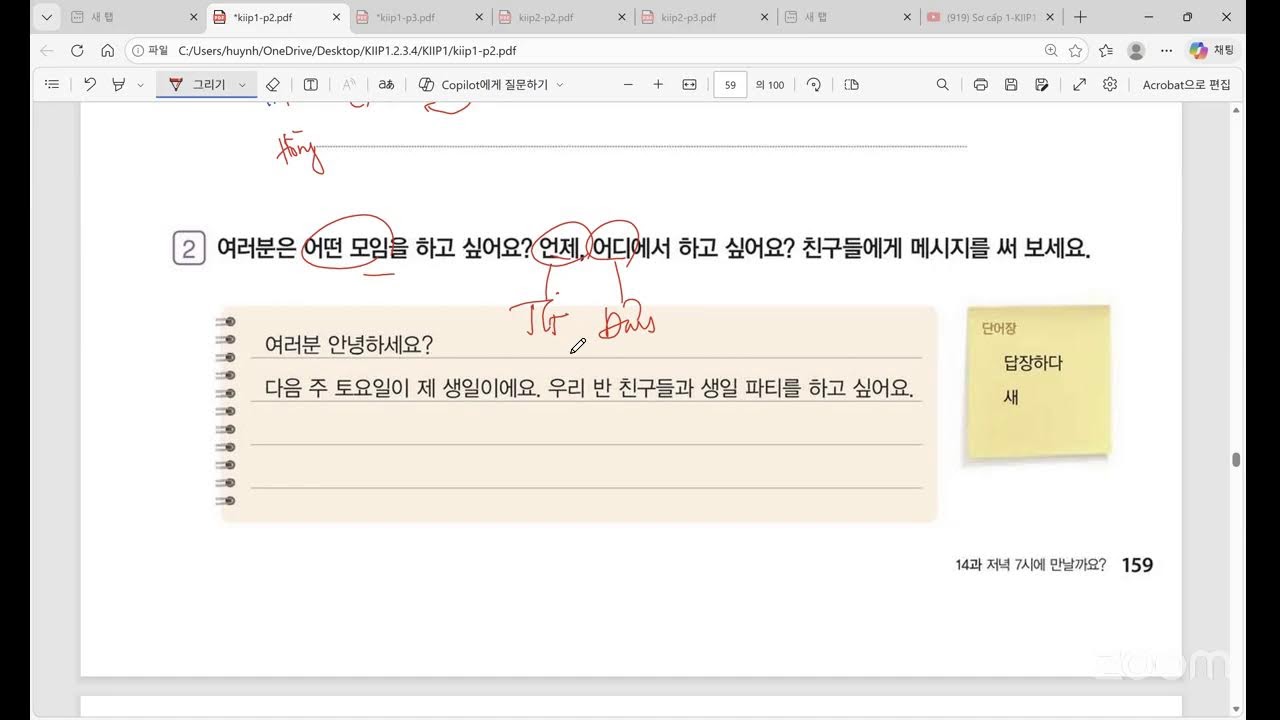The image size is (1280, 720).
Task: Click the read aloud icon
Action: pyautogui.click(x=349, y=85)
